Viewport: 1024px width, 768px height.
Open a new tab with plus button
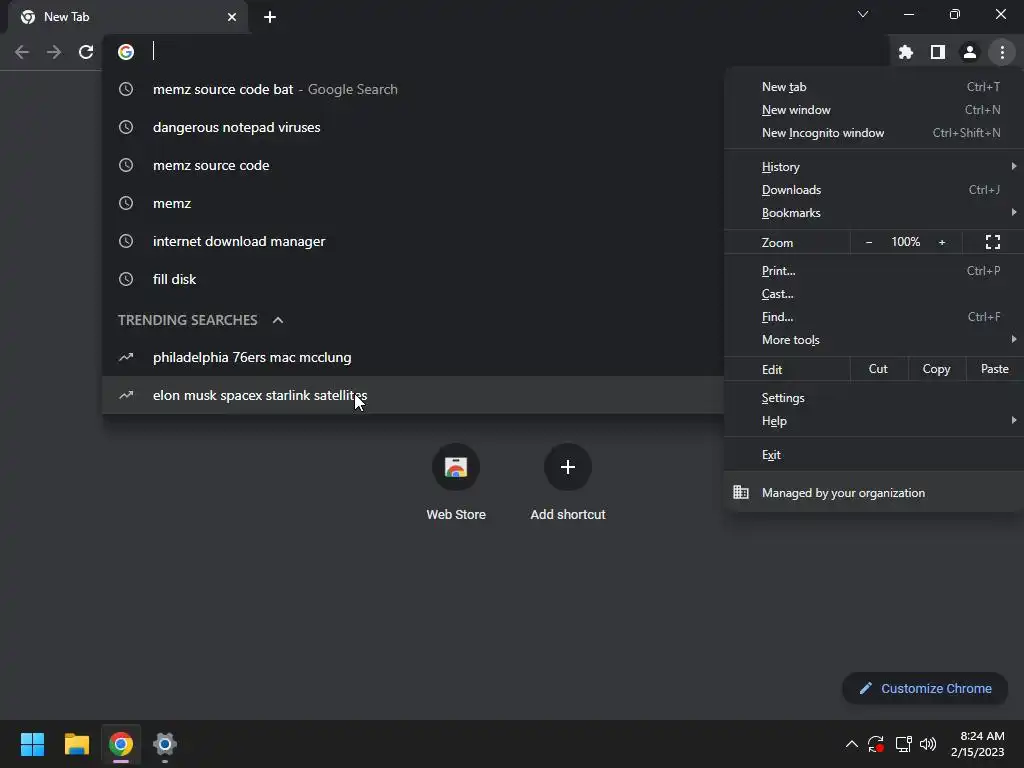tap(270, 17)
